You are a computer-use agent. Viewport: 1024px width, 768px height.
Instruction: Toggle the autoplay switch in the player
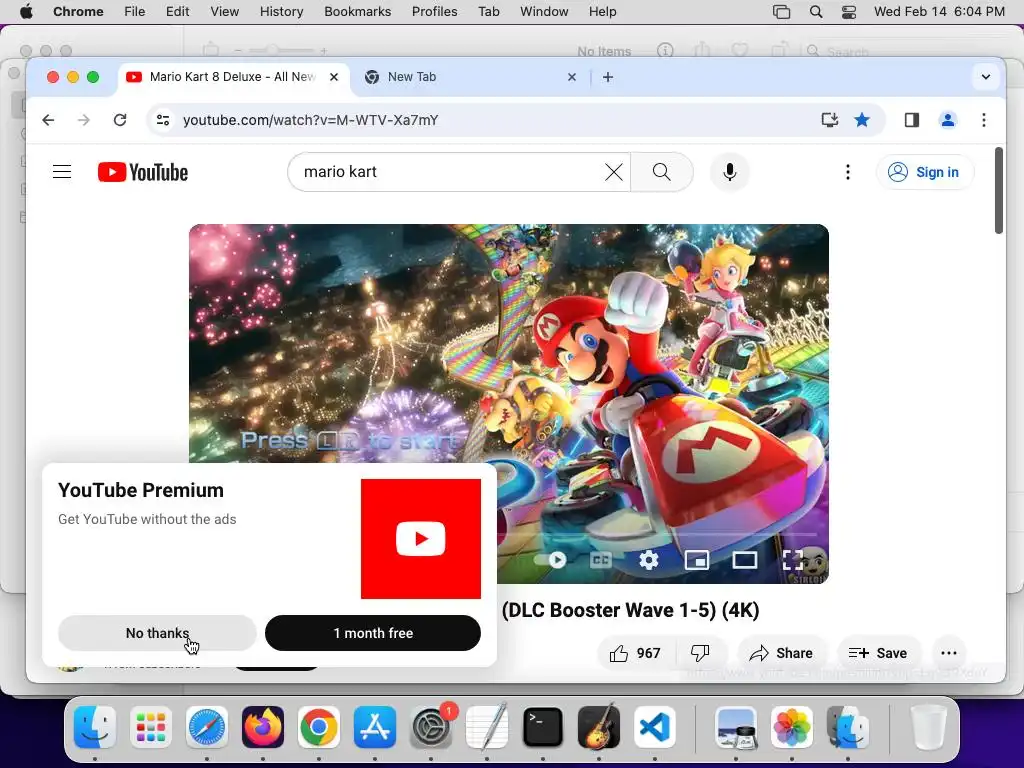tap(550, 560)
